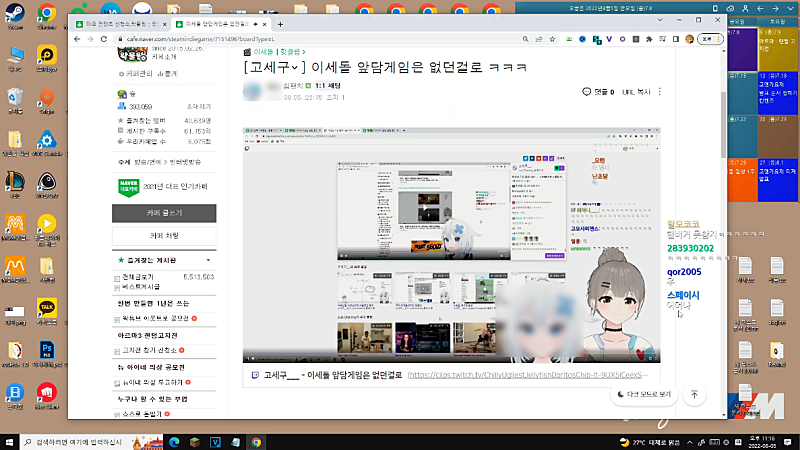Toggle dark mode view (다크 모드로 보기)
Screen dimensions: 800x450
pyautogui.click(x=645, y=395)
